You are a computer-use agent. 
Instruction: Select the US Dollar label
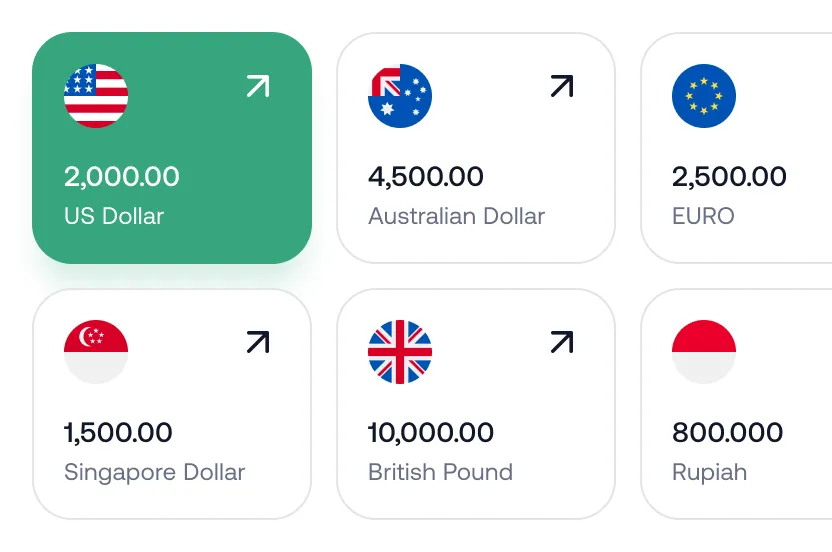[x=114, y=216]
